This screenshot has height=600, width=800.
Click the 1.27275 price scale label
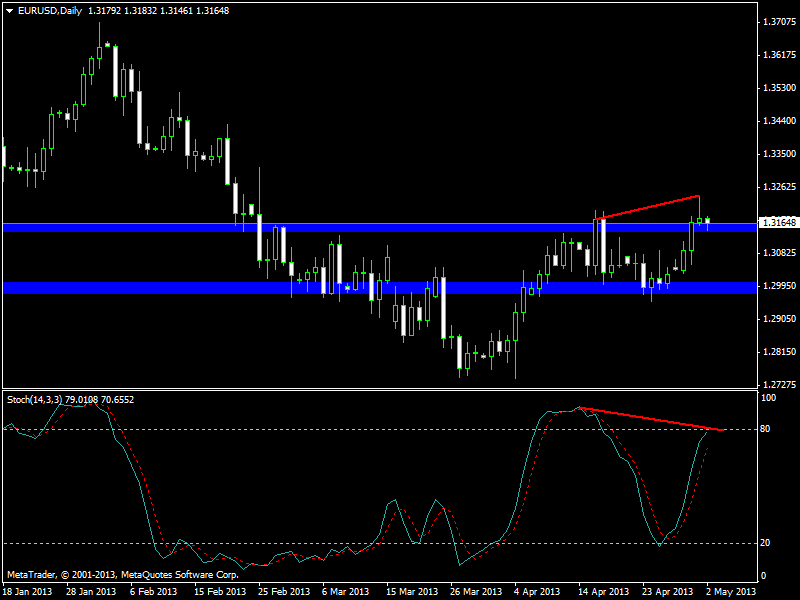coord(779,384)
